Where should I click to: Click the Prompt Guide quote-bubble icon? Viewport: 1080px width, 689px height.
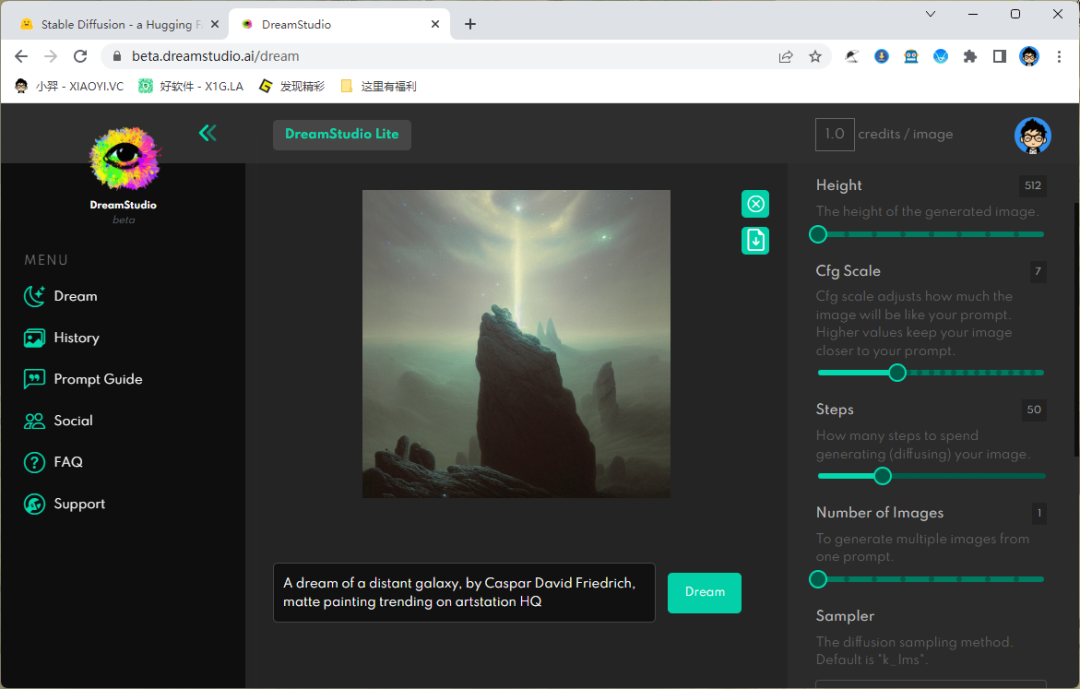(x=34, y=379)
